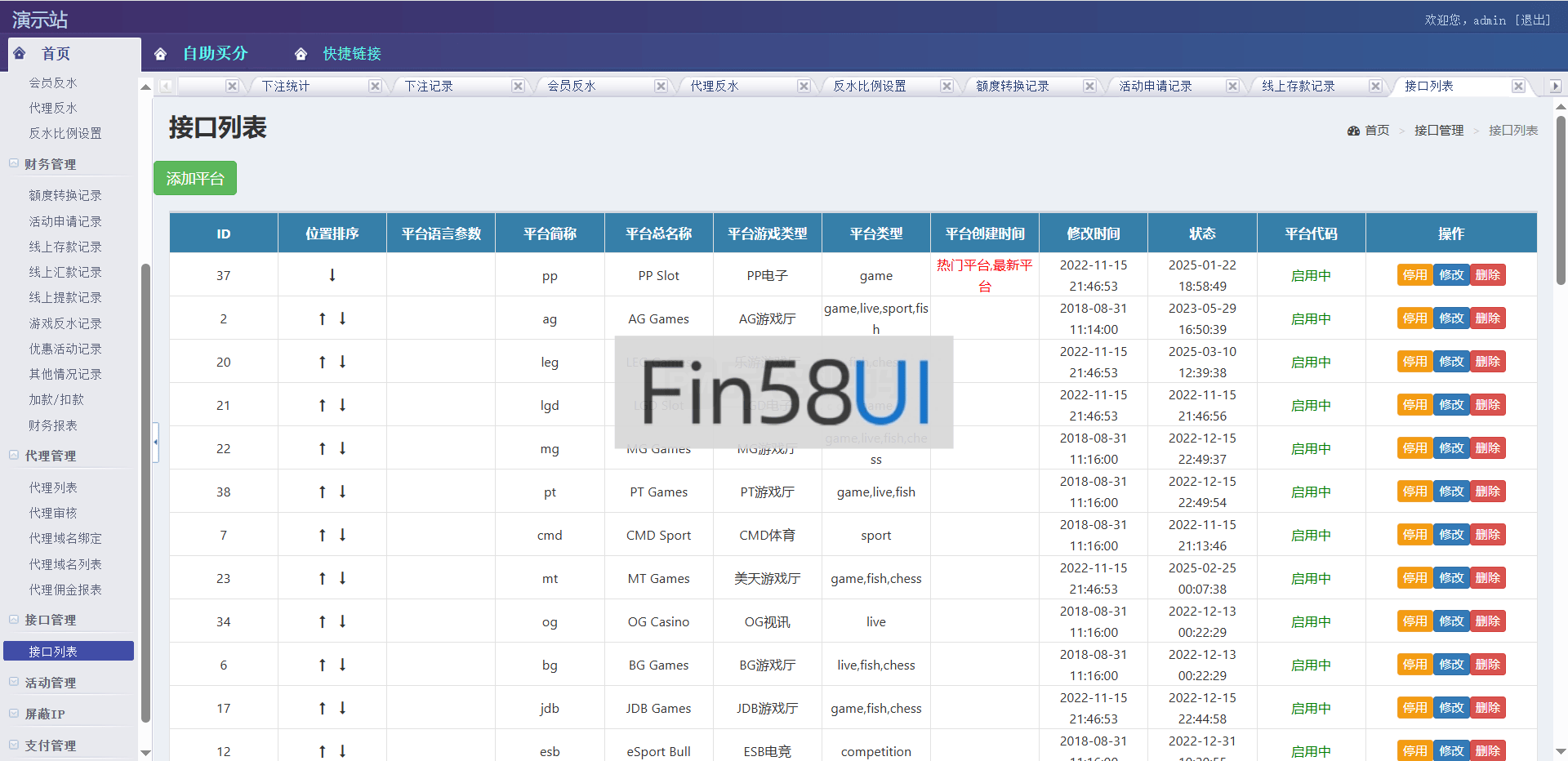1568x761 pixels.
Task: Collapse the sidebar with the splitter handle
Action: point(155,442)
